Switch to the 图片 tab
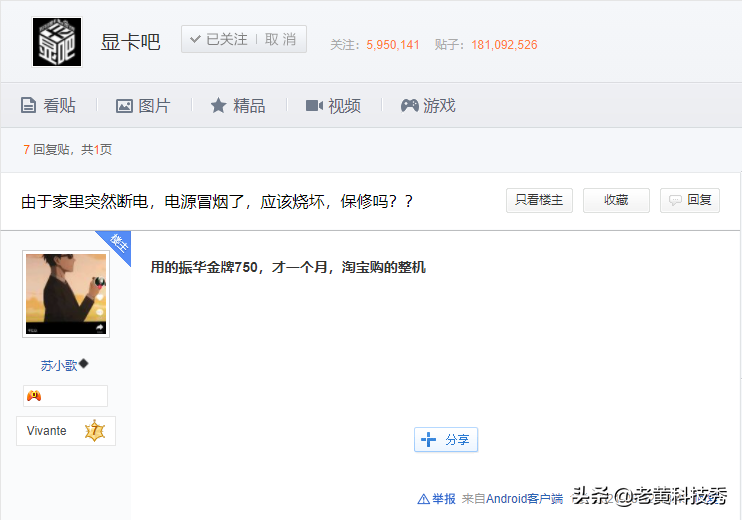The width and height of the screenshot is (742, 520). pyautogui.click(x=143, y=105)
